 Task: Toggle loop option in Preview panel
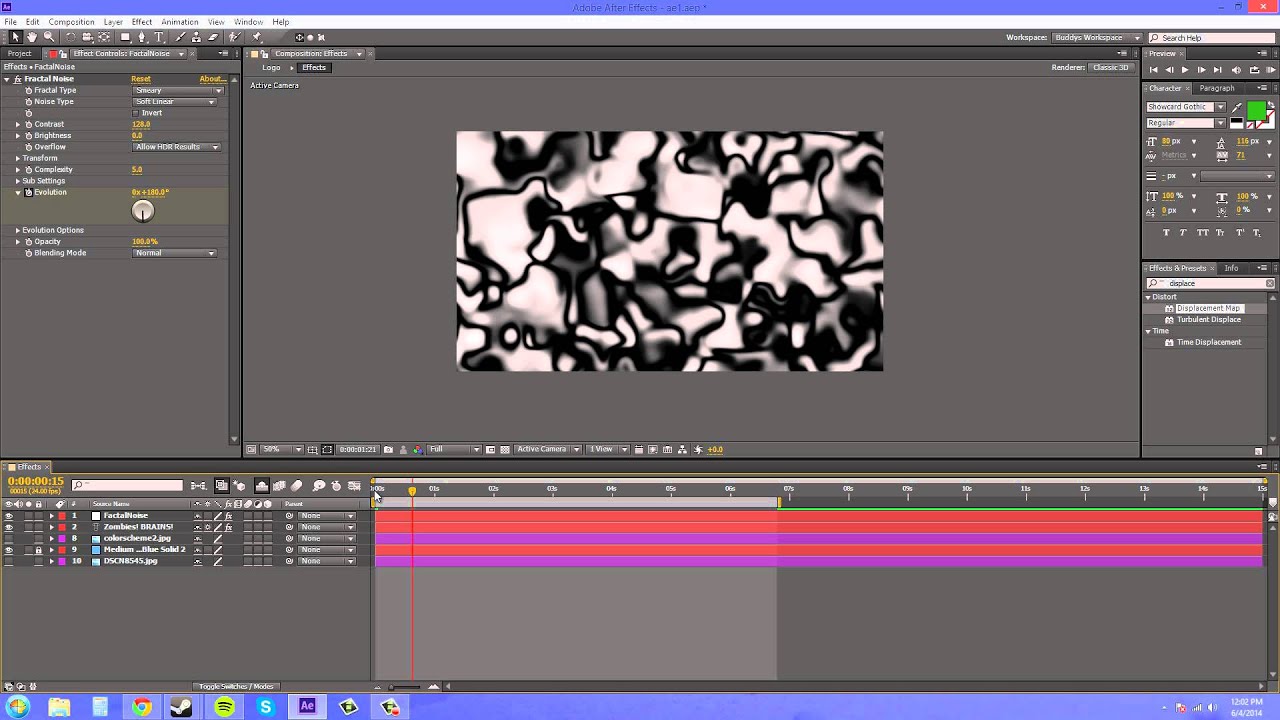[x=1254, y=70]
